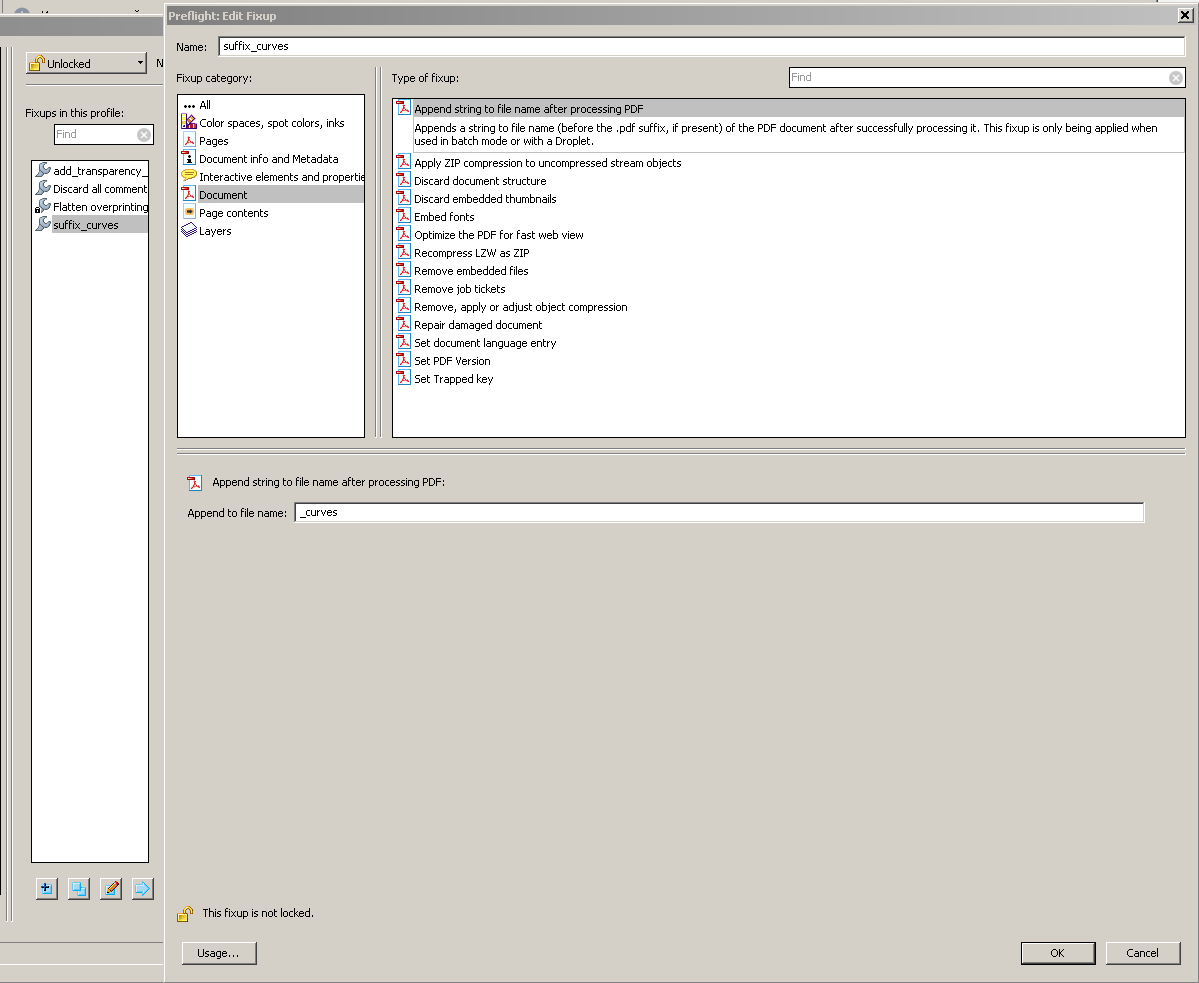The height and width of the screenshot is (983, 1199).
Task: Select Remove, apply or adjust object compression
Action: pos(789,307)
